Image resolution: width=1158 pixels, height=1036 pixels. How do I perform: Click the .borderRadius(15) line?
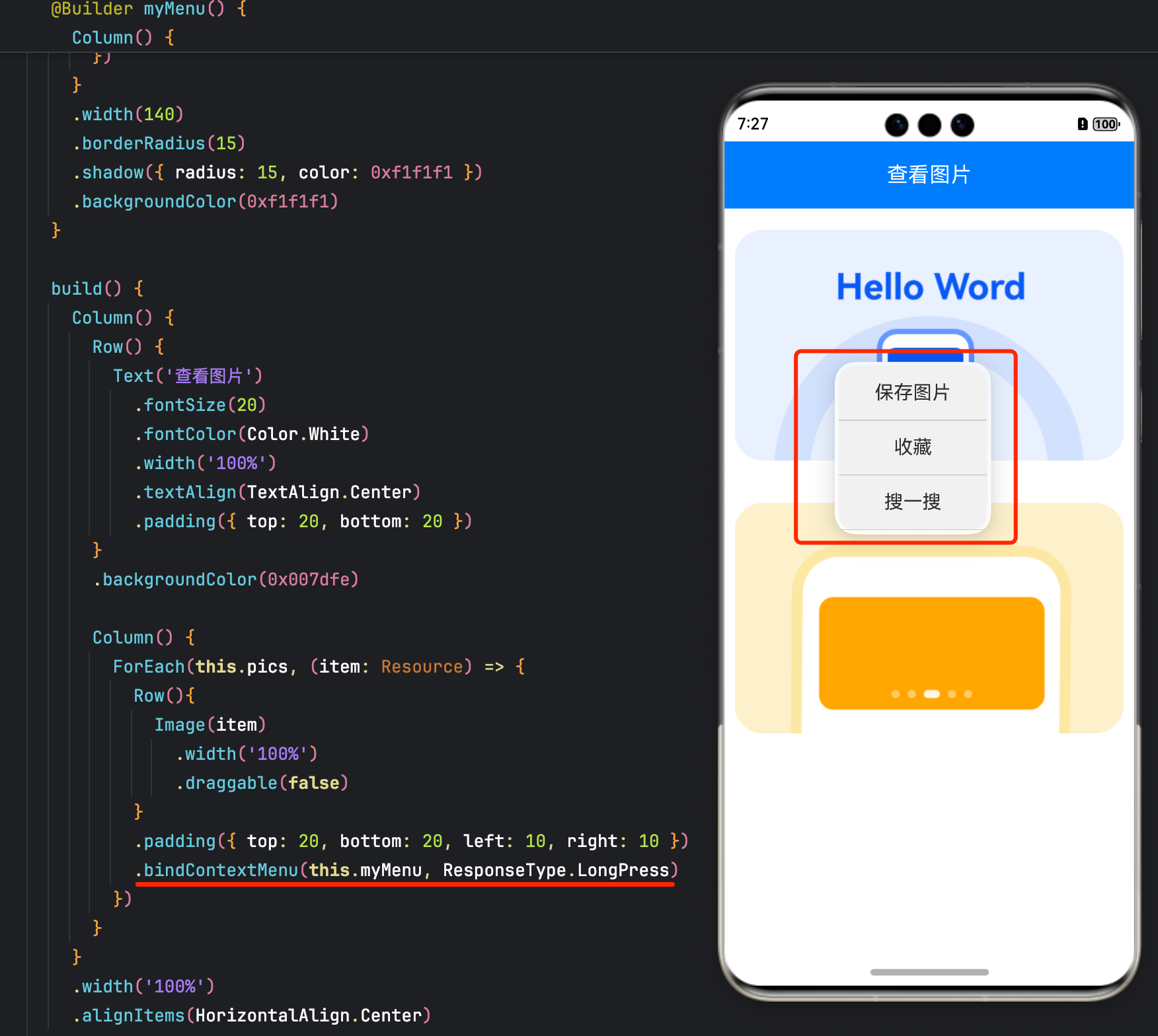(x=159, y=143)
